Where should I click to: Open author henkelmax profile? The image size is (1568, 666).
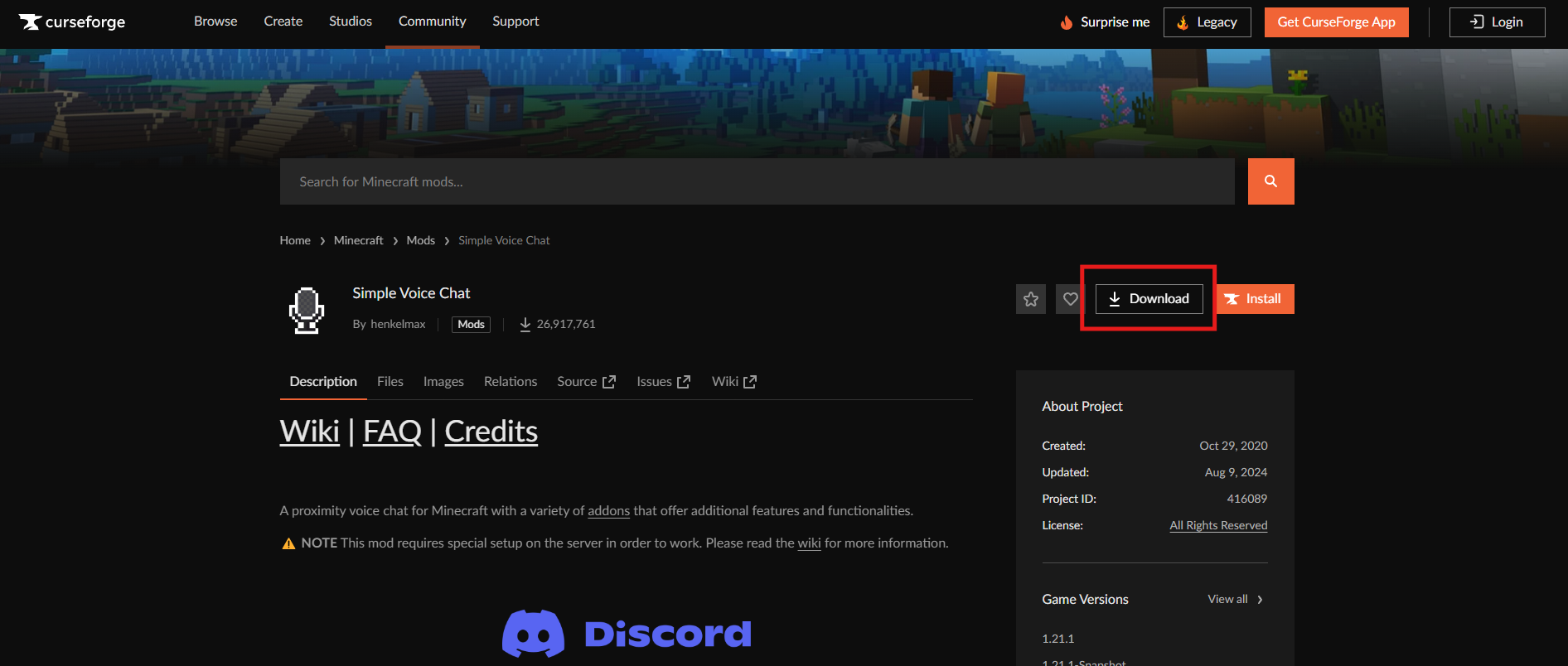coord(398,324)
